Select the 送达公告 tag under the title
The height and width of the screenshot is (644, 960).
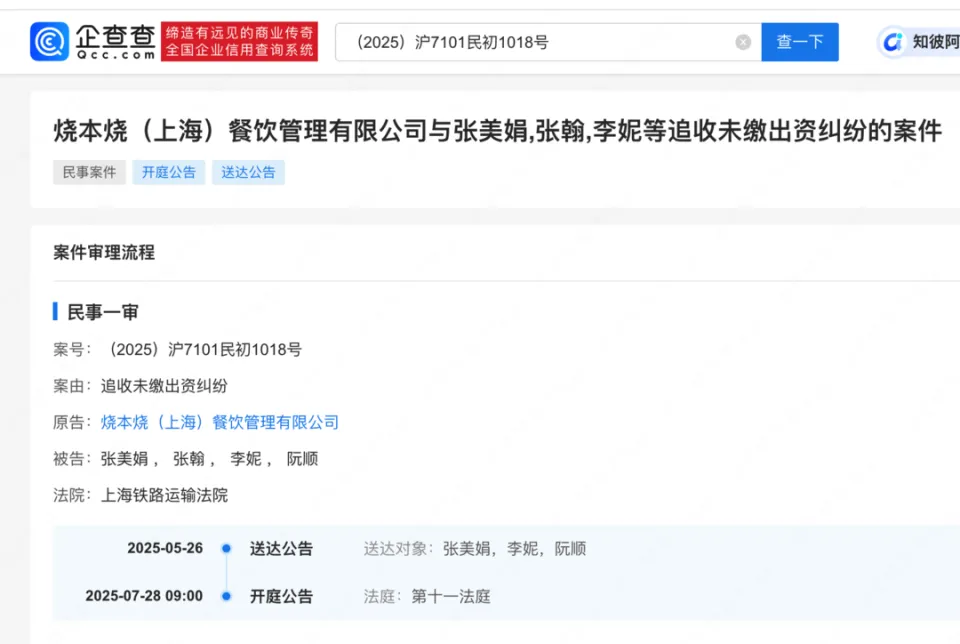(248, 172)
